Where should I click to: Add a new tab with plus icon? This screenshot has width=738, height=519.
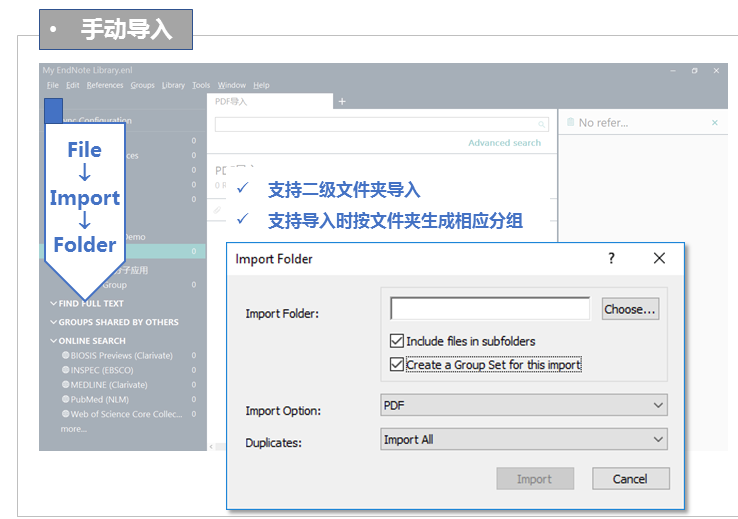coord(342,101)
